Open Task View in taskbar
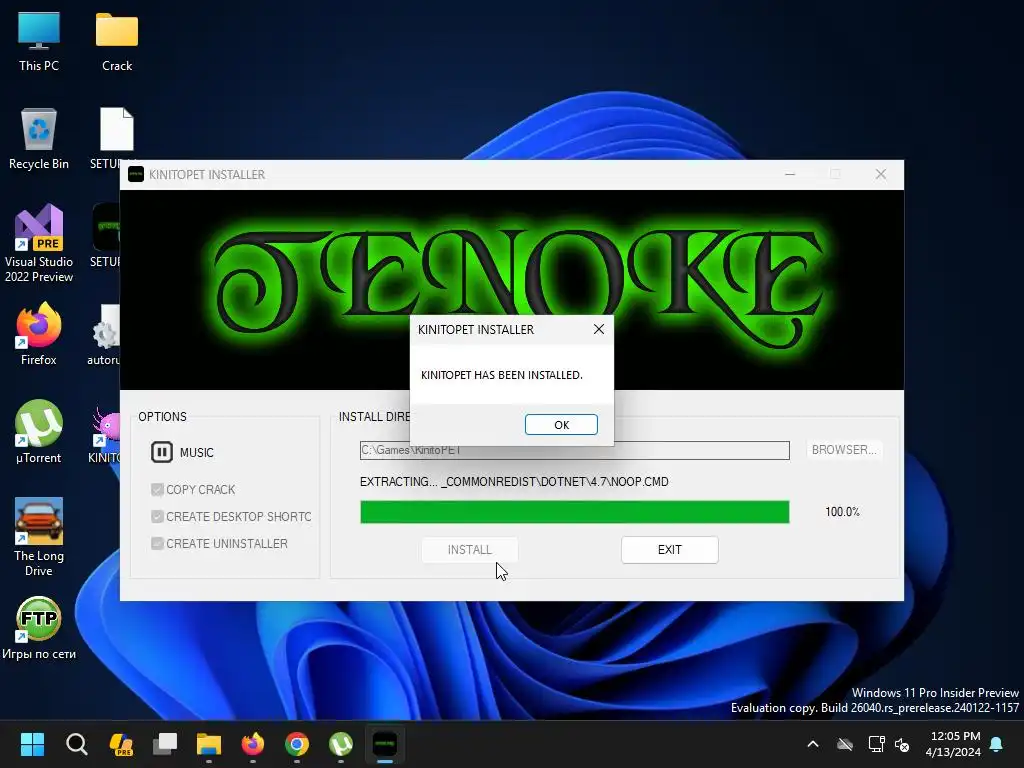The width and height of the screenshot is (1024, 768). (165, 744)
